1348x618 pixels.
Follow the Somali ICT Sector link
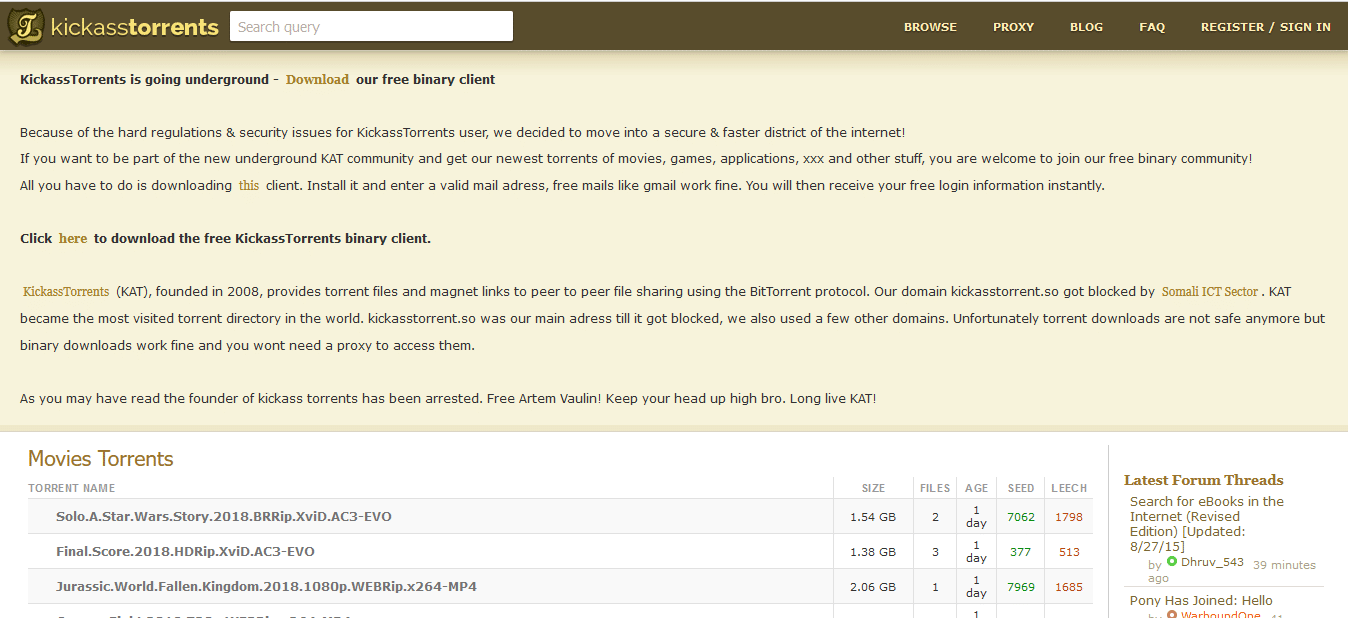[1210, 292]
